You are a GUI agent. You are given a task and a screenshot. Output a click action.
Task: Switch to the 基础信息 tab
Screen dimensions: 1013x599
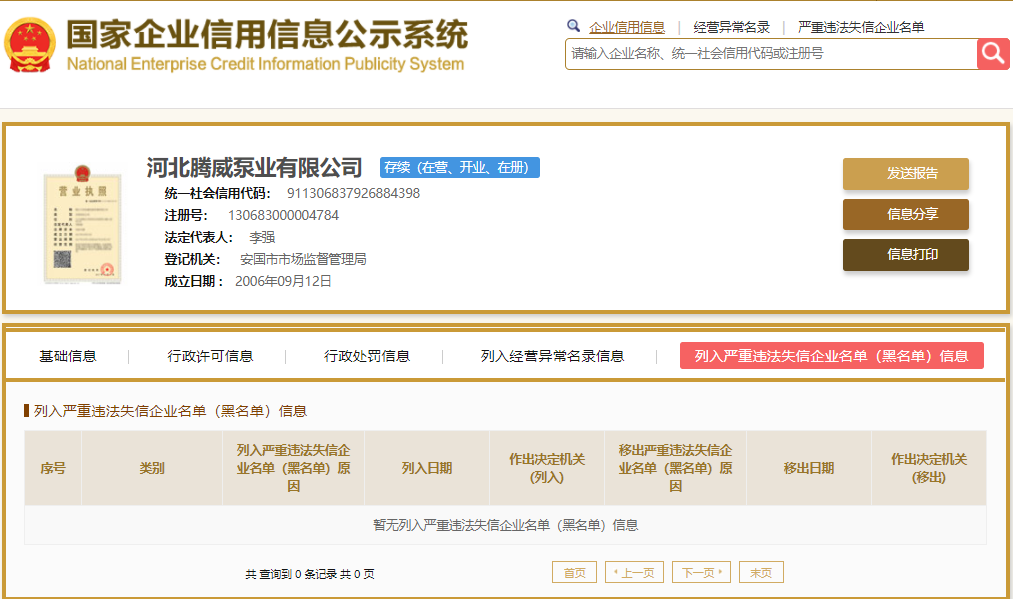(x=68, y=356)
